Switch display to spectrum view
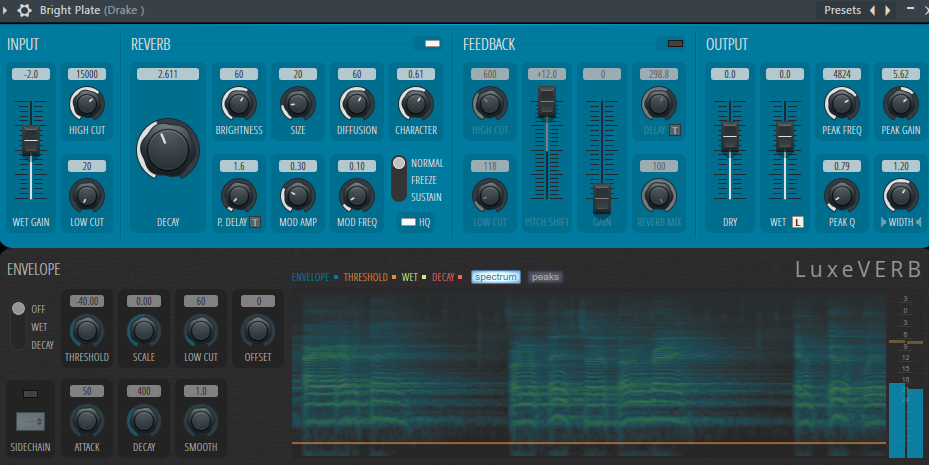 496,276
